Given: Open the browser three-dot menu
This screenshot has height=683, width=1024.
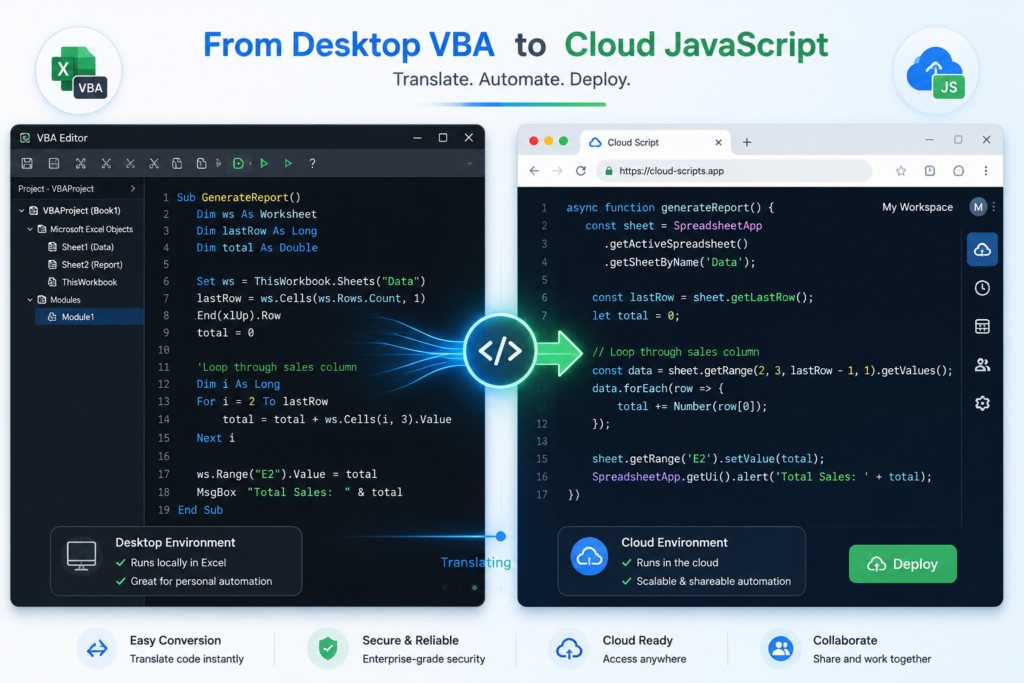Looking at the screenshot, I should (986, 171).
